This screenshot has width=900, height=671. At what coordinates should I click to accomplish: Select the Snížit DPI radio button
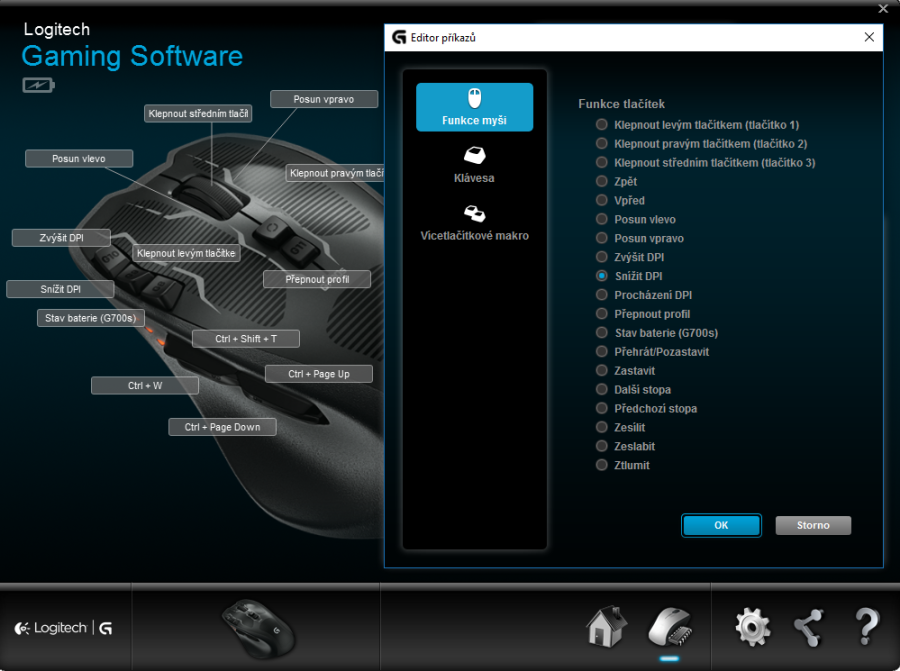point(602,276)
